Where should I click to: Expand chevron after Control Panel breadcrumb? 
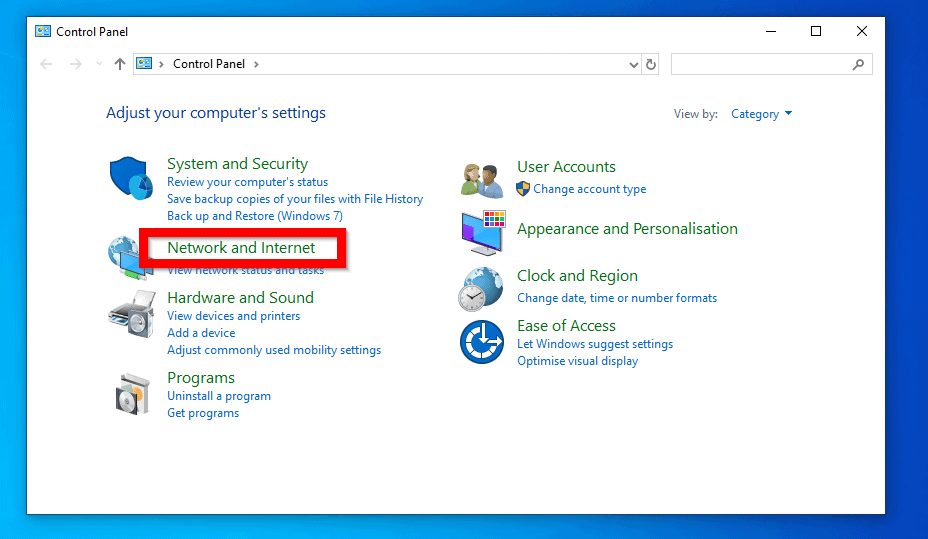pyautogui.click(x=256, y=64)
